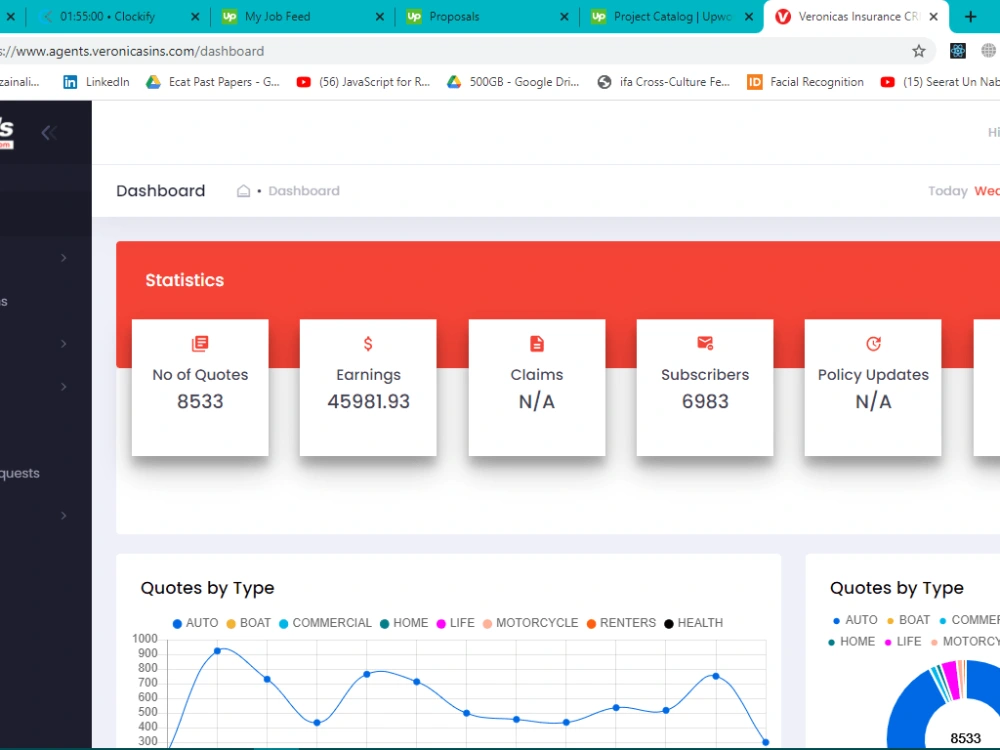
Task: Click the refresh icon on Policy Updates card
Action: pos(872,342)
